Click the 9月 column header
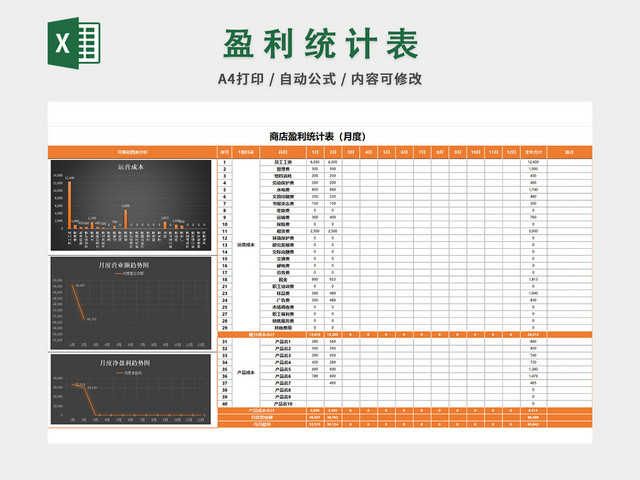This screenshot has height=480, width=640. pyautogui.click(x=458, y=152)
